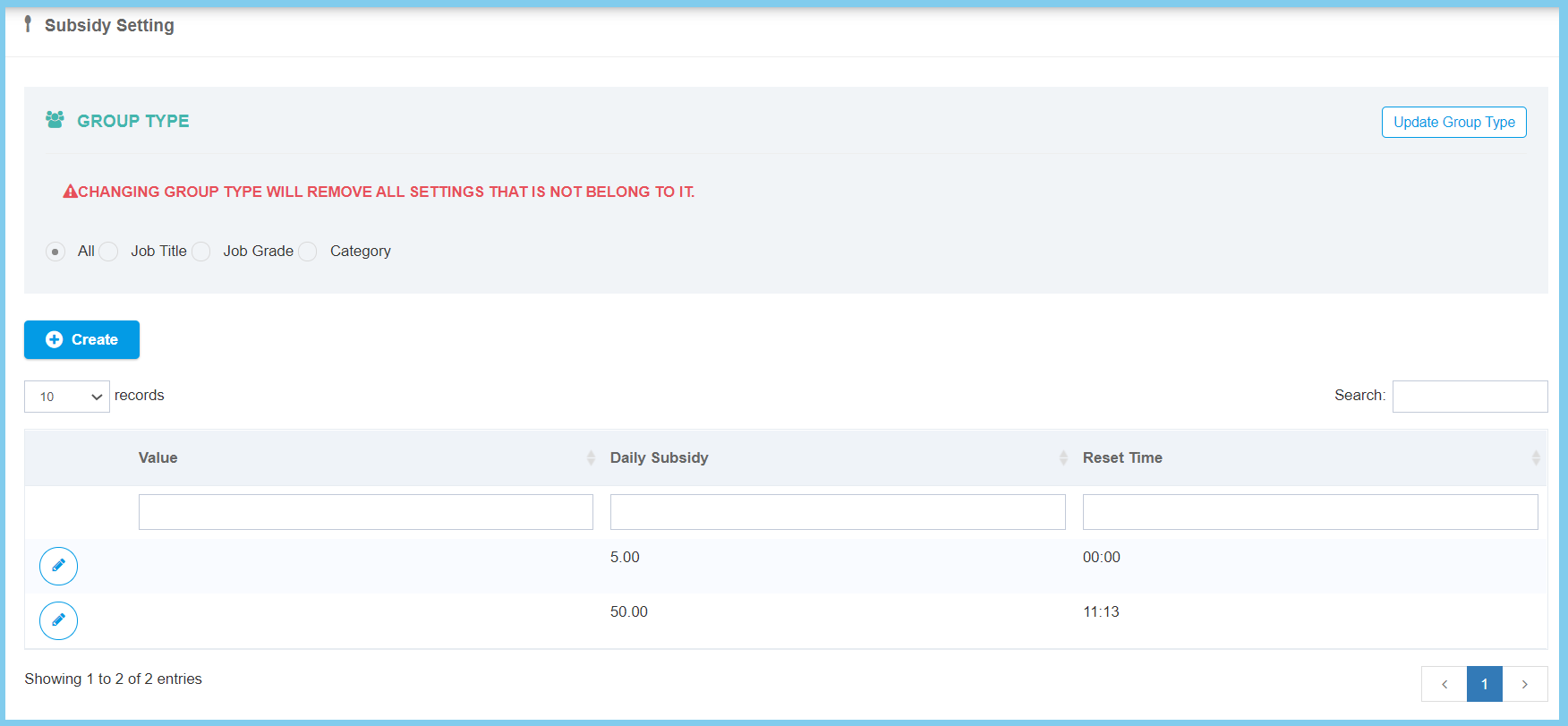
Task: Select the All radio button
Action: tap(55, 252)
